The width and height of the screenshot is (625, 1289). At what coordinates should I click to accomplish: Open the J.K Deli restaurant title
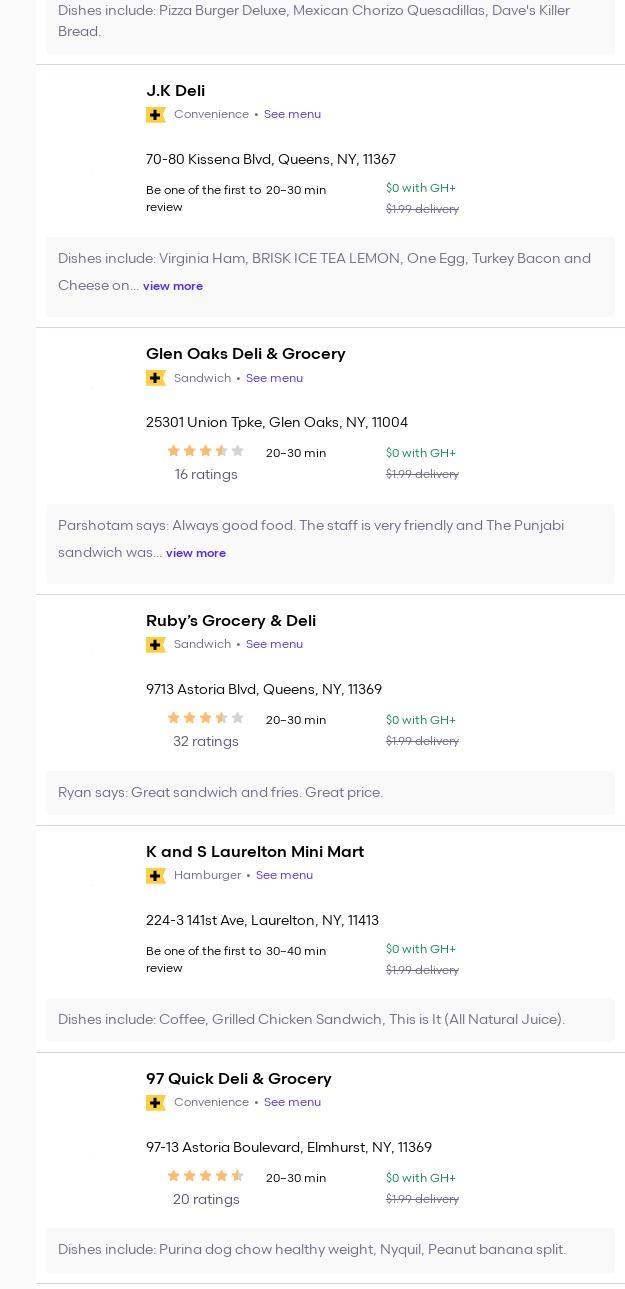click(x=176, y=91)
